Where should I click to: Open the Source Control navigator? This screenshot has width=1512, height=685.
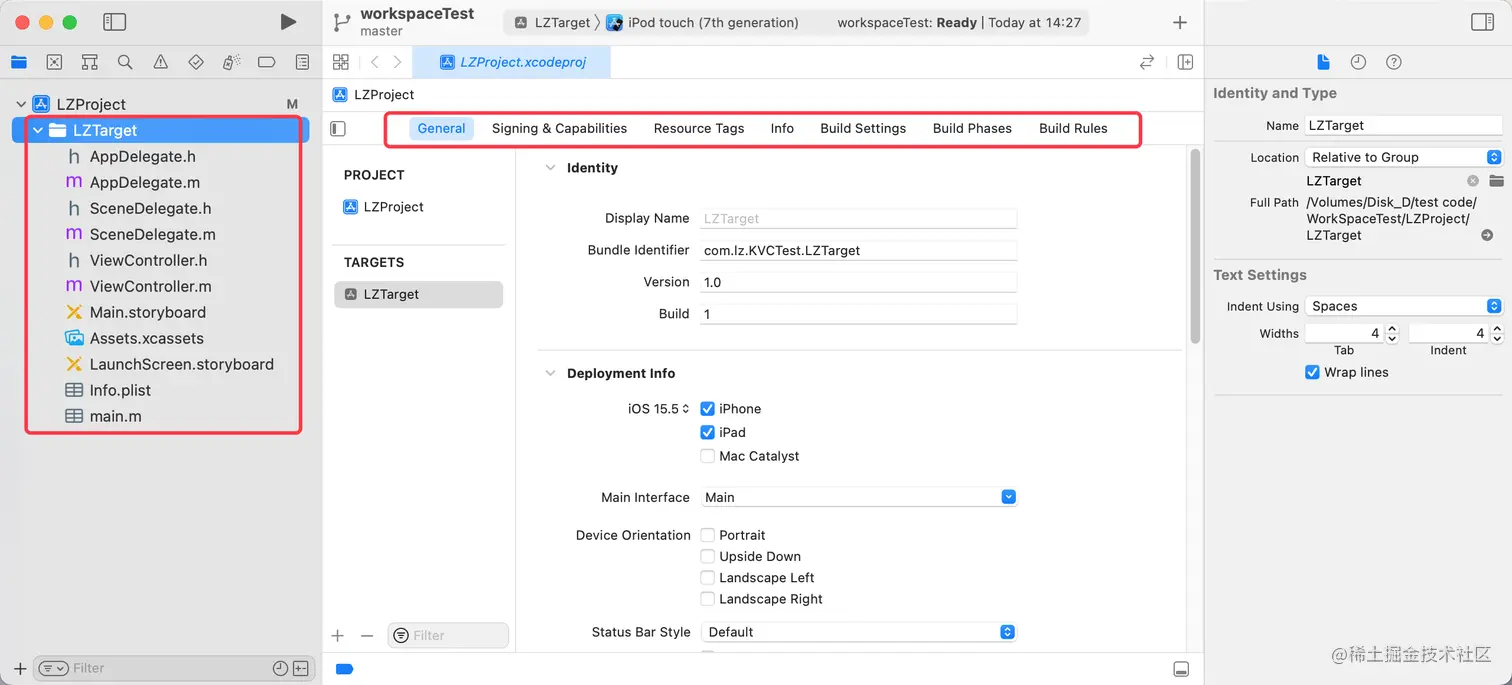[54, 62]
